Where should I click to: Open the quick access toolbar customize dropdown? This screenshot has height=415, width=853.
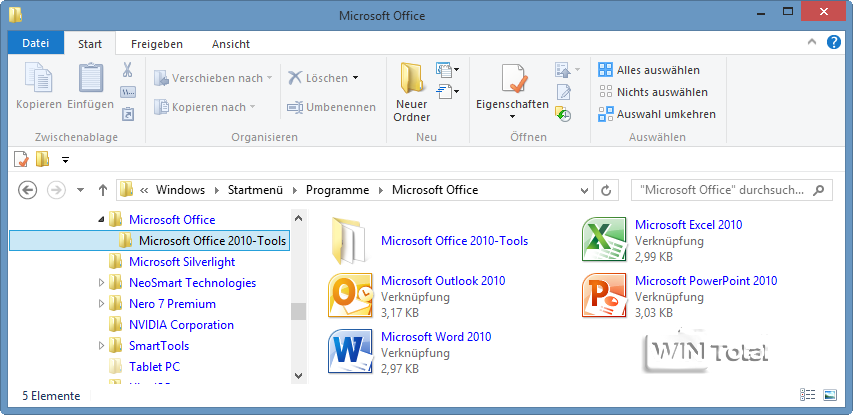(66, 160)
